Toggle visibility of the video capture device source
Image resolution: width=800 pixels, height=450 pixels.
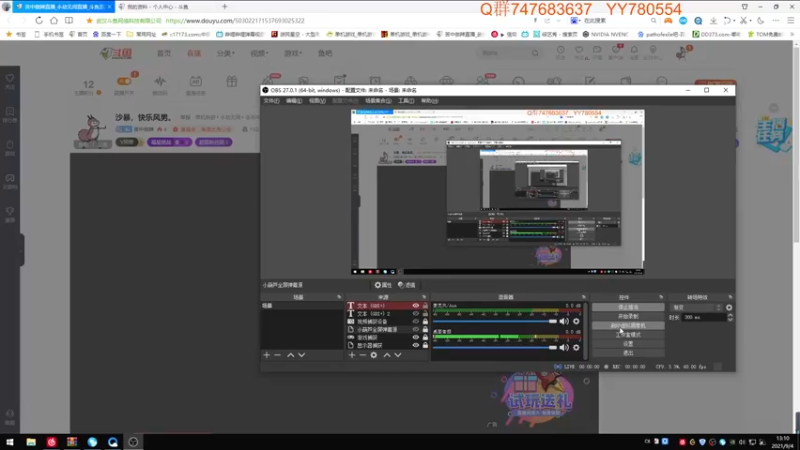click(416, 321)
